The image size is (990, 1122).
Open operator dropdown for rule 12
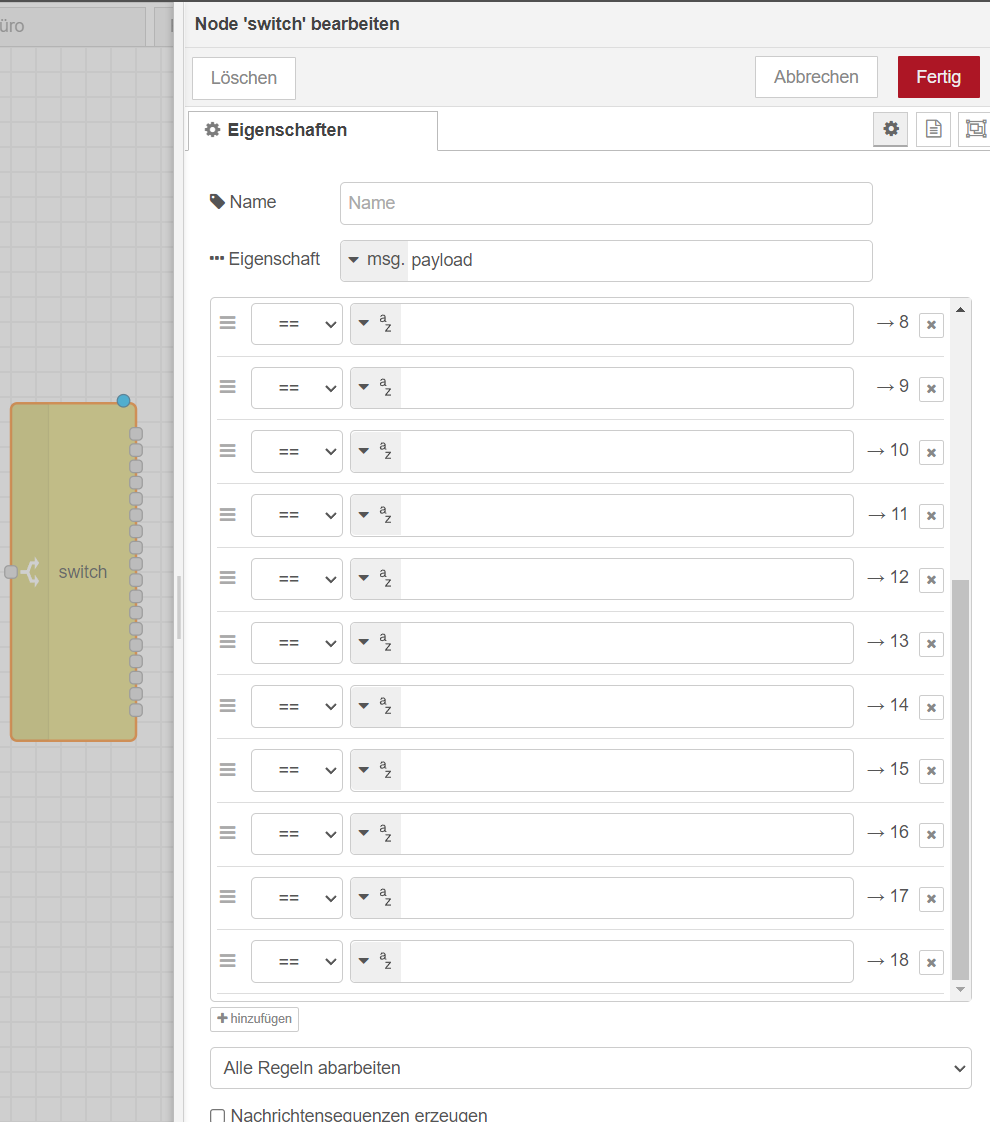pyautogui.click(x=297, y=579)
